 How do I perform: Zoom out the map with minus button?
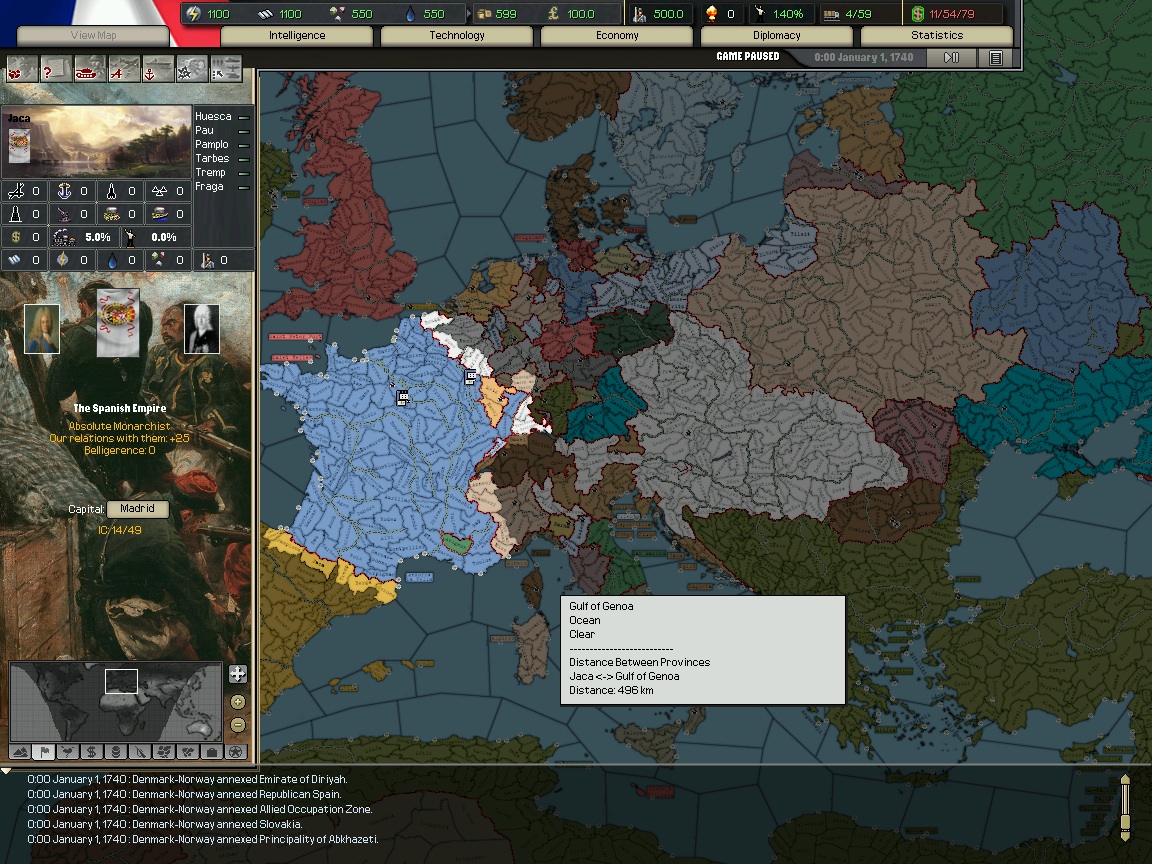pyautogui.click(x=237, y=725)
